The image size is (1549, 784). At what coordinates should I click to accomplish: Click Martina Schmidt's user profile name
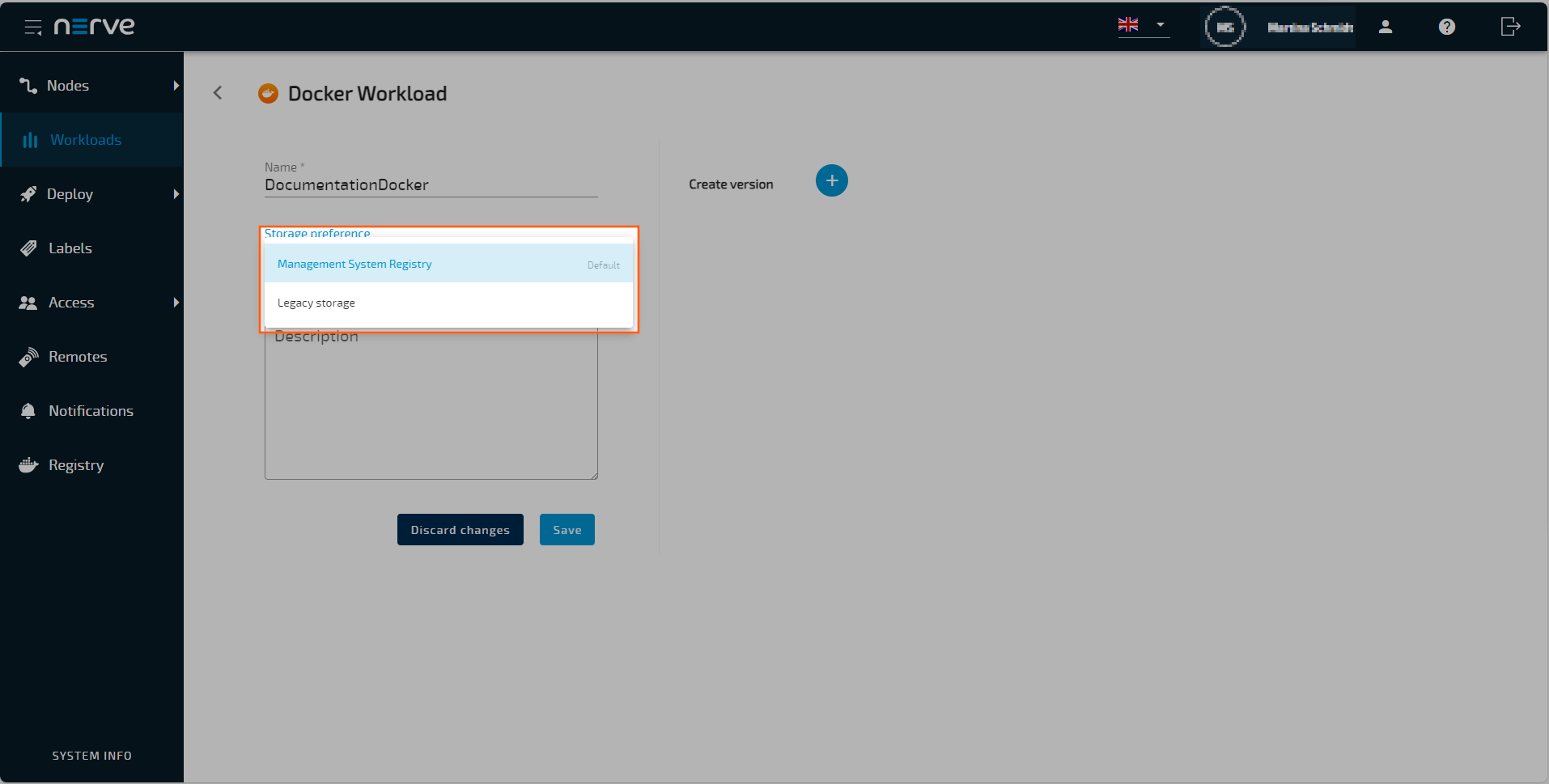[x=1309, y=26]
